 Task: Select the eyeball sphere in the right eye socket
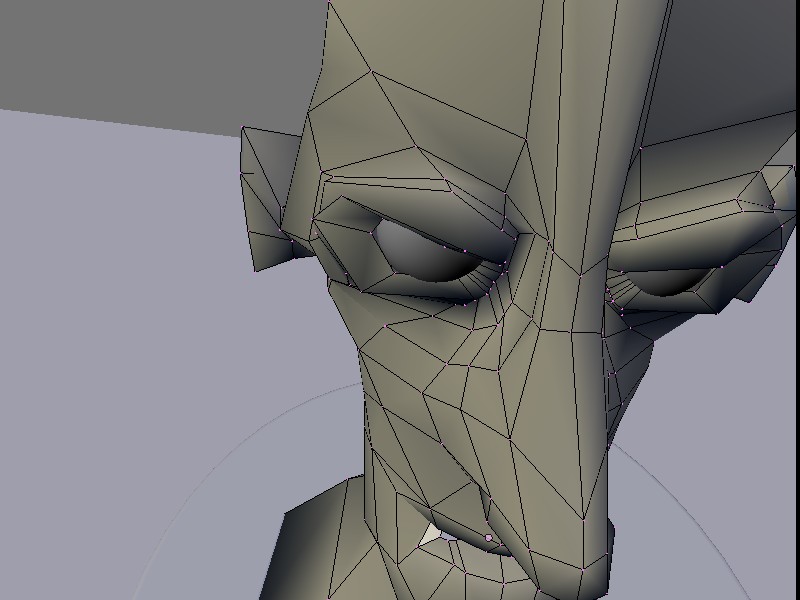[x=668, y=282]
